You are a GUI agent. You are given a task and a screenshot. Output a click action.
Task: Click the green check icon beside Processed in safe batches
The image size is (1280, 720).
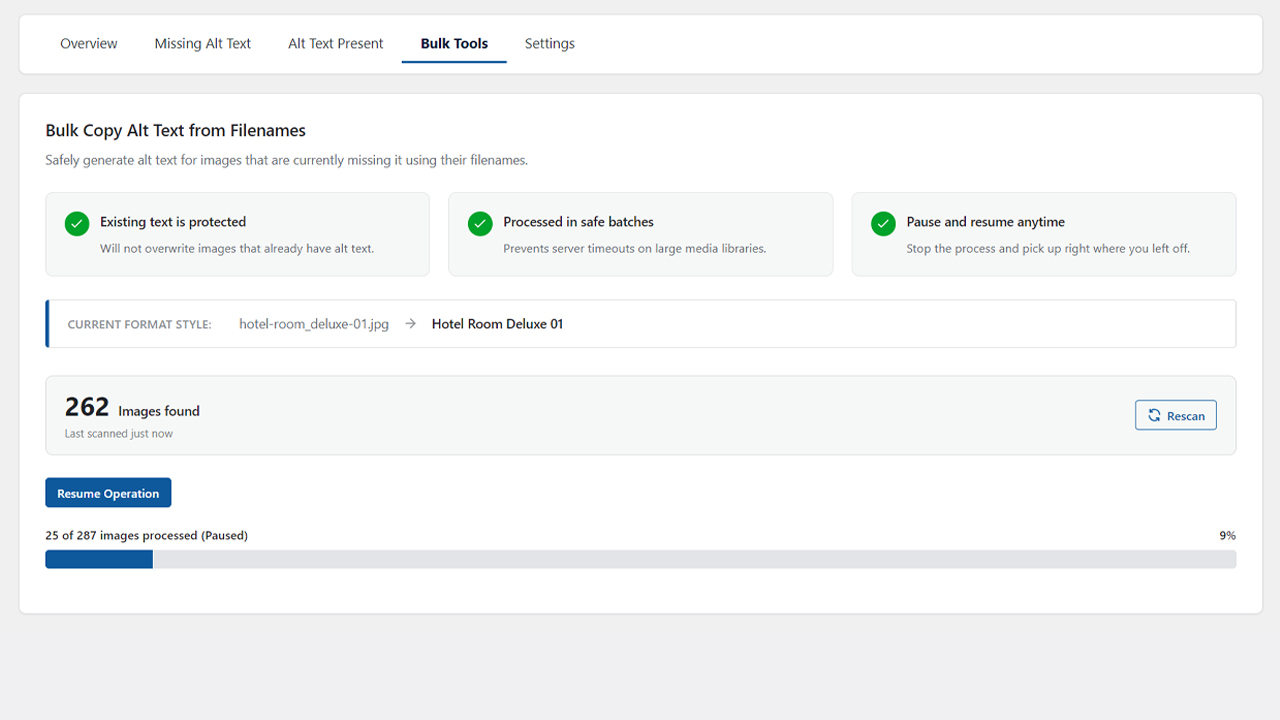(480, 223)
